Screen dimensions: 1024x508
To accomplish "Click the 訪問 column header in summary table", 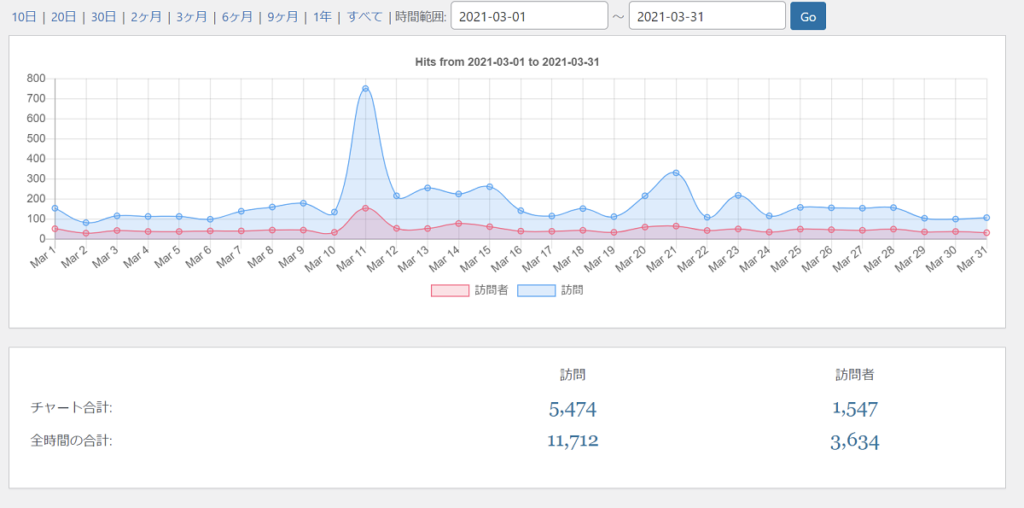I will [573, 375].
